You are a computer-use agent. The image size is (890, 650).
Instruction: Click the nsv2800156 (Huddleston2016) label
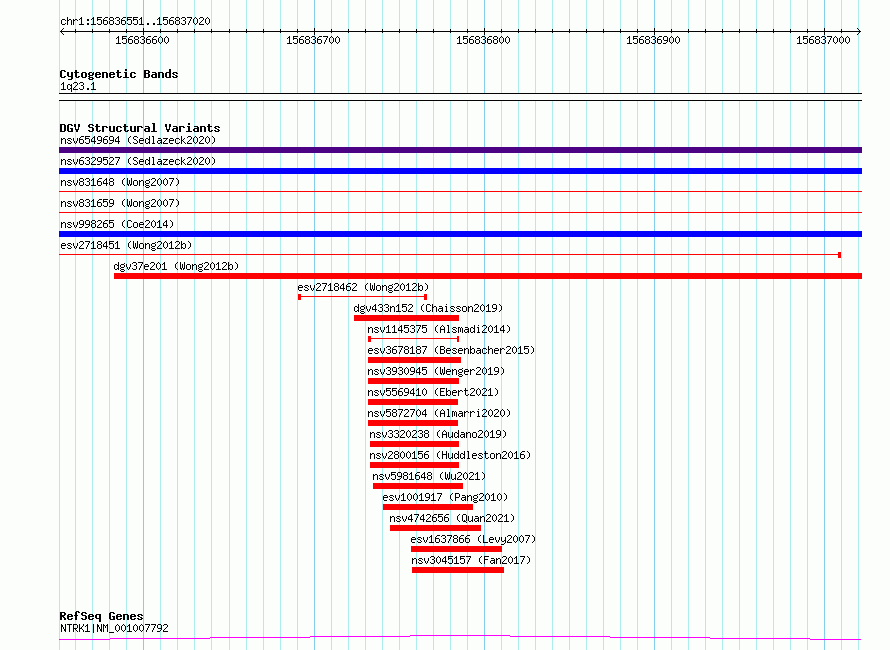coord(450,455)
